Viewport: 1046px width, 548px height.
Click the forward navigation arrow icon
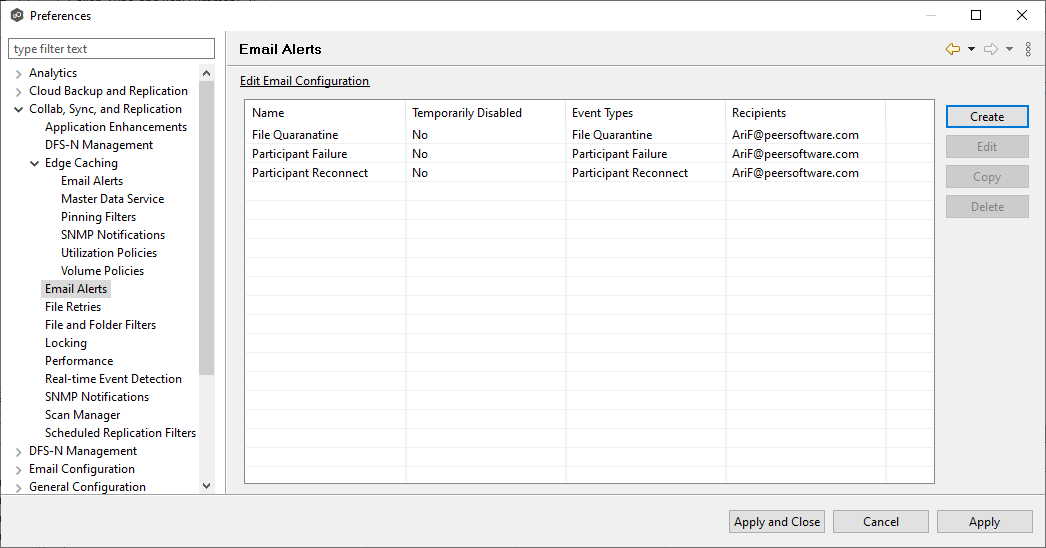(x=991, y=49)
